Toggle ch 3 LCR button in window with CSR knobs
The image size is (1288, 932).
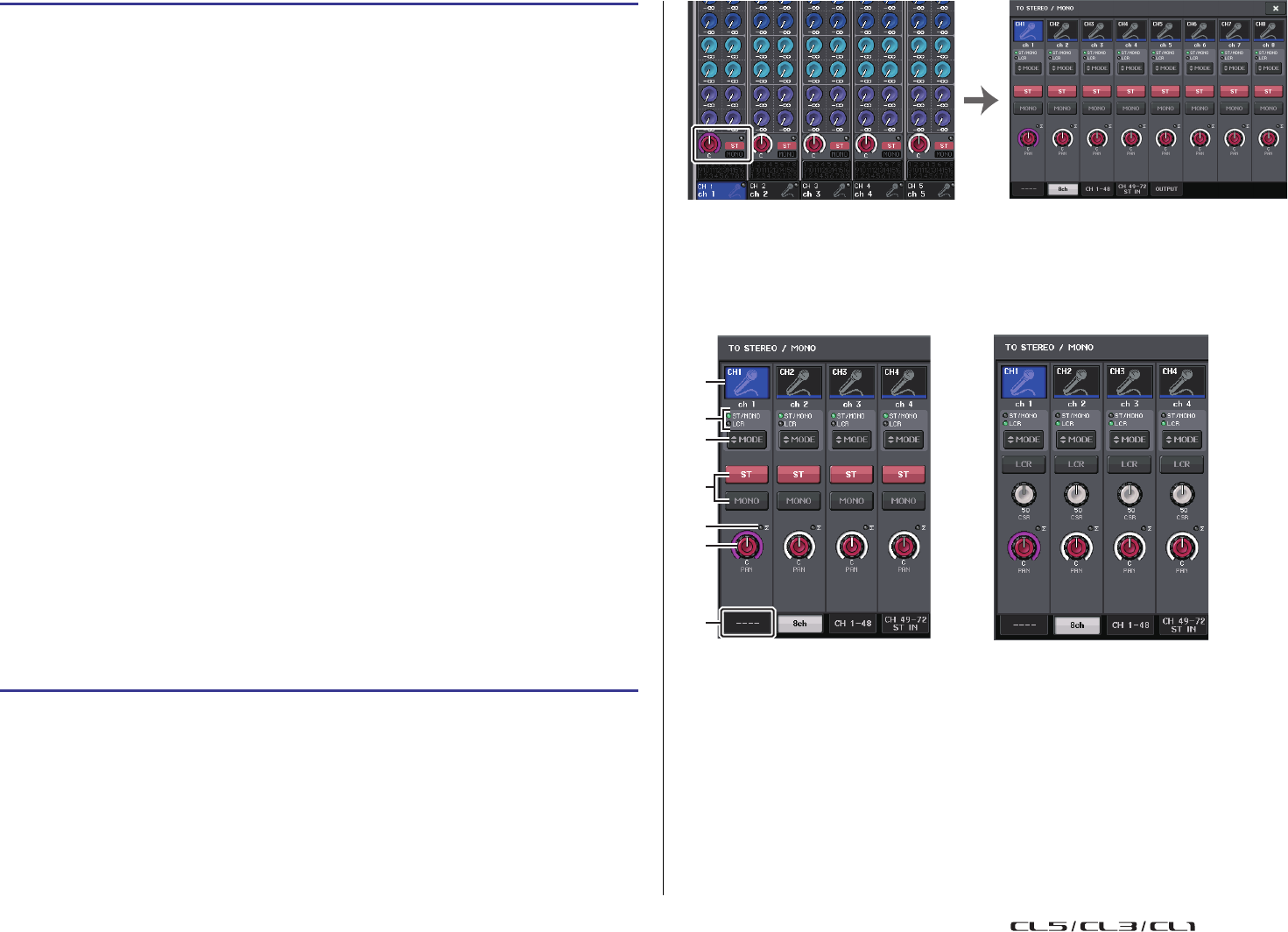coord(1130,464)
